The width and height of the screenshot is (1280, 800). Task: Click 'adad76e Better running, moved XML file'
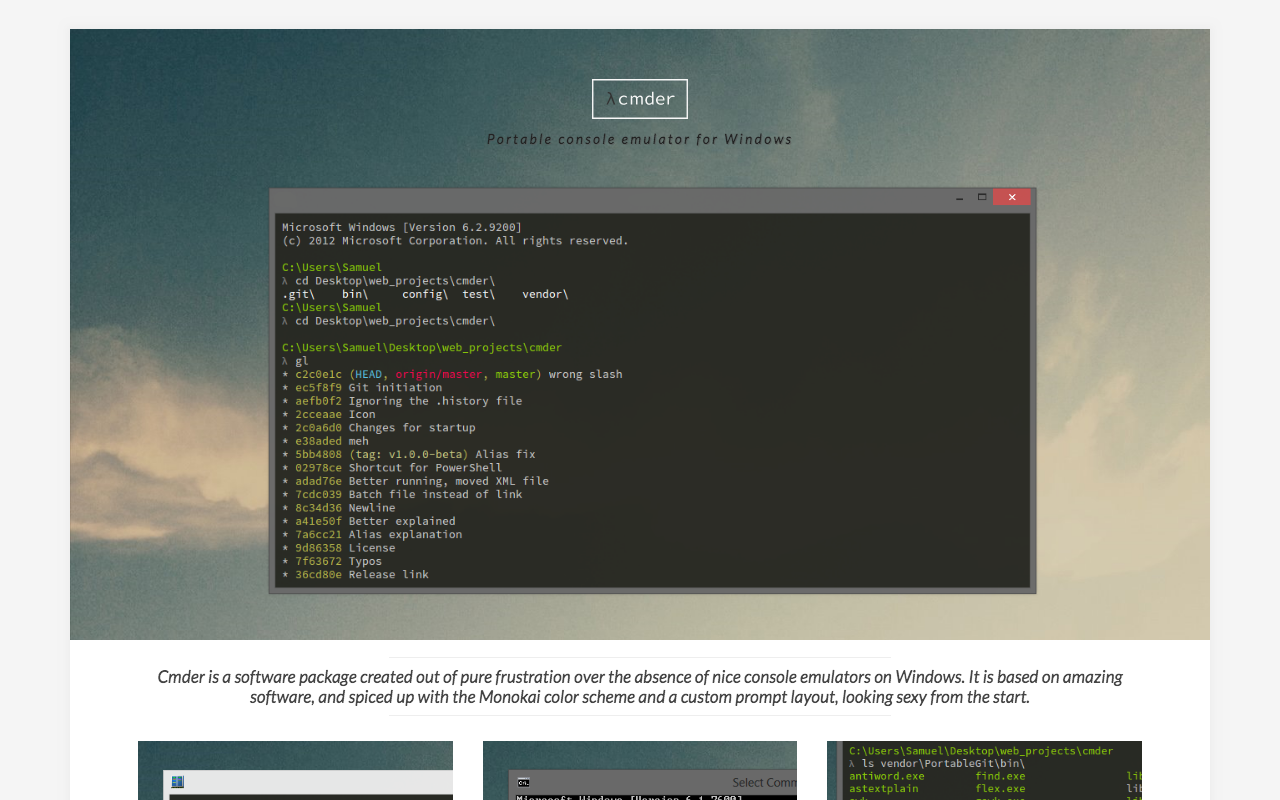[x=415, y=481]
